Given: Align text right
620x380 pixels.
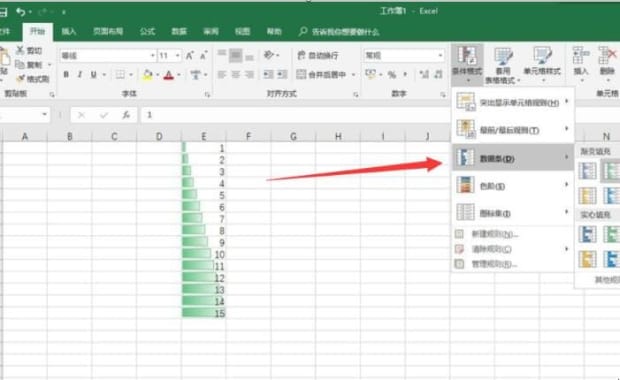Looking at the screenshot, I should 249,74.
